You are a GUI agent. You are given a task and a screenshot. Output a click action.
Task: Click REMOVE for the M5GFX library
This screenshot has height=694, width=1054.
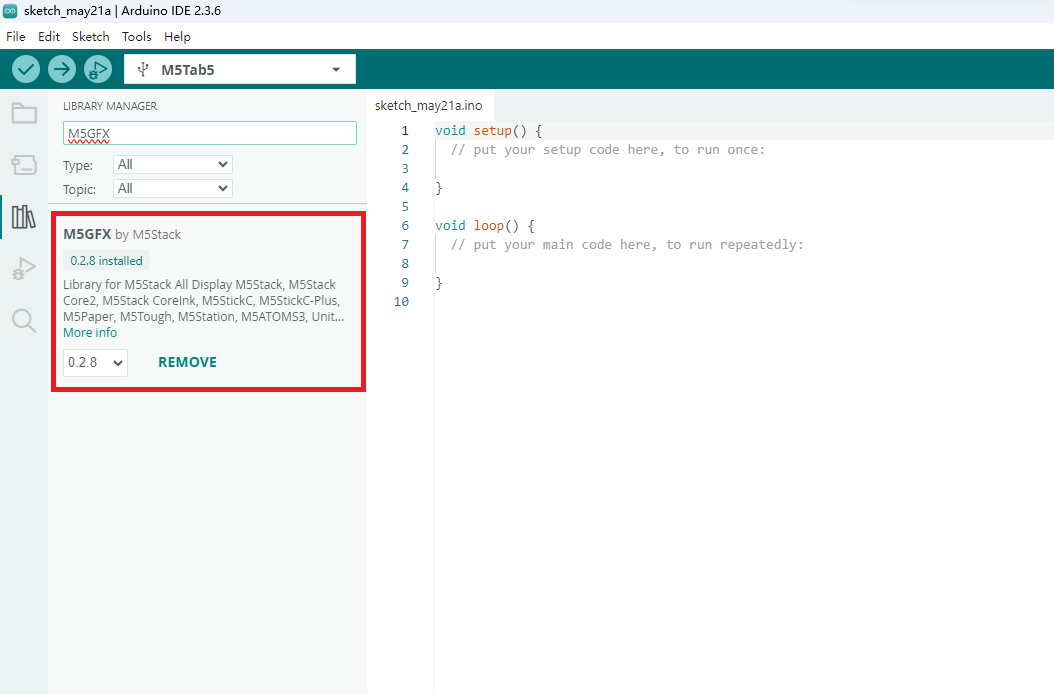click(x=188, y=362)
